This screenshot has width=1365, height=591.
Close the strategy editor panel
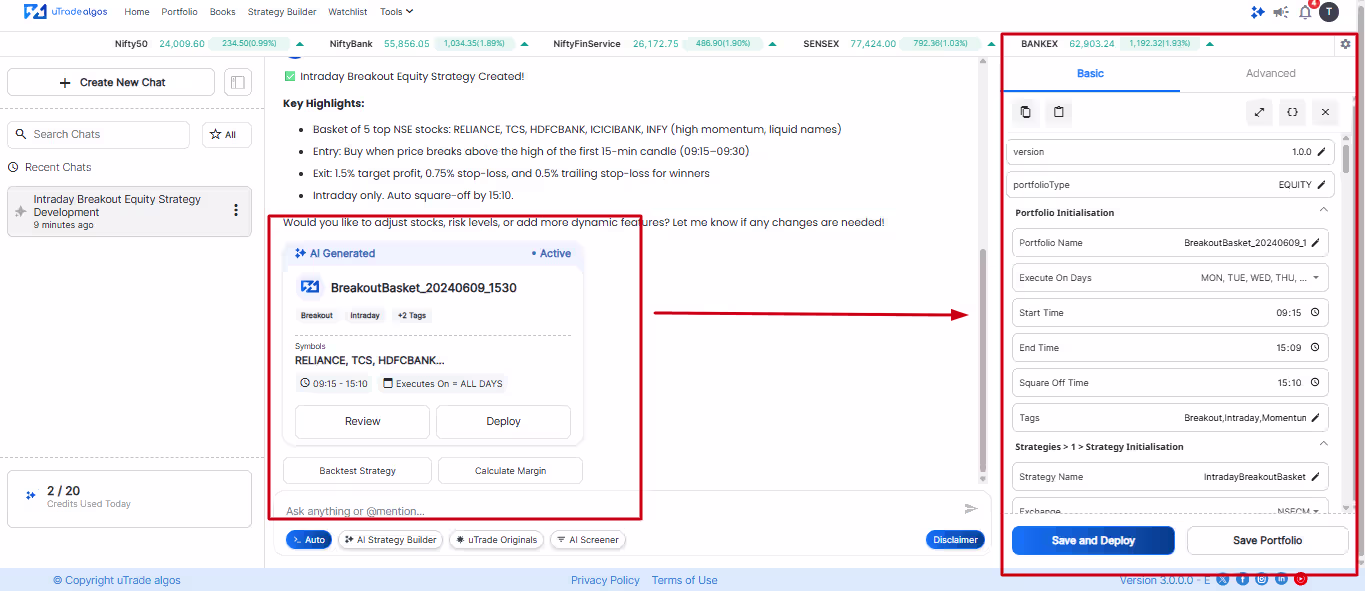pyautogui.click(x=1325, y=112)
